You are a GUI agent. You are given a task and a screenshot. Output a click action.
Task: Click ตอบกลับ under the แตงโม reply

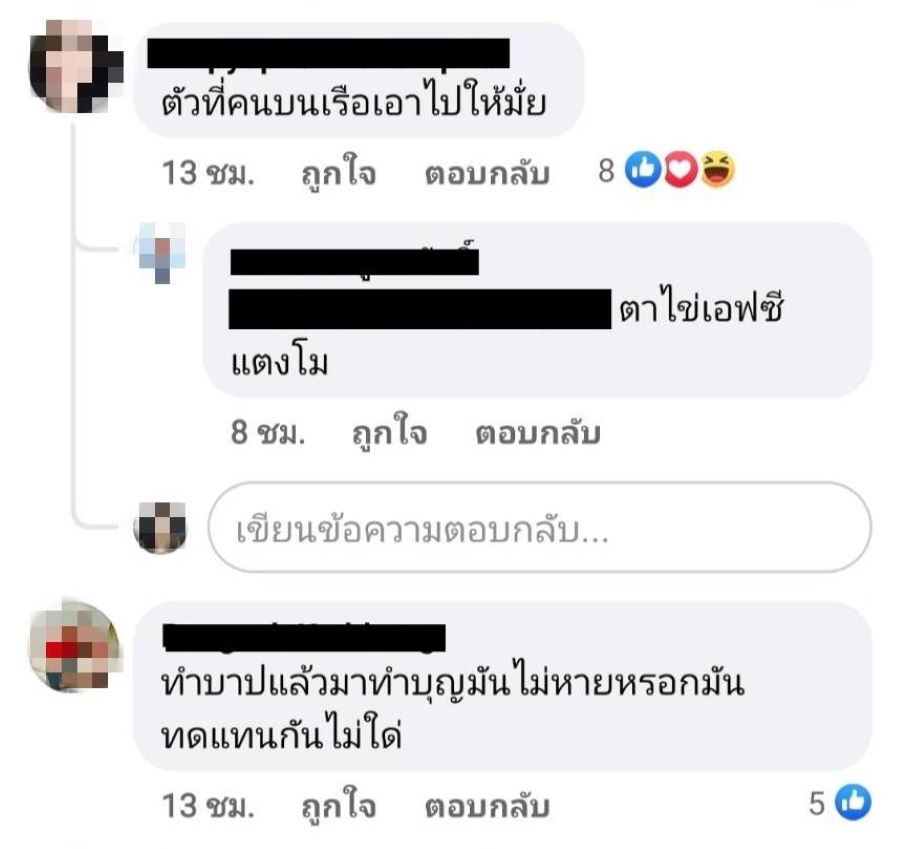pos(538,433)
